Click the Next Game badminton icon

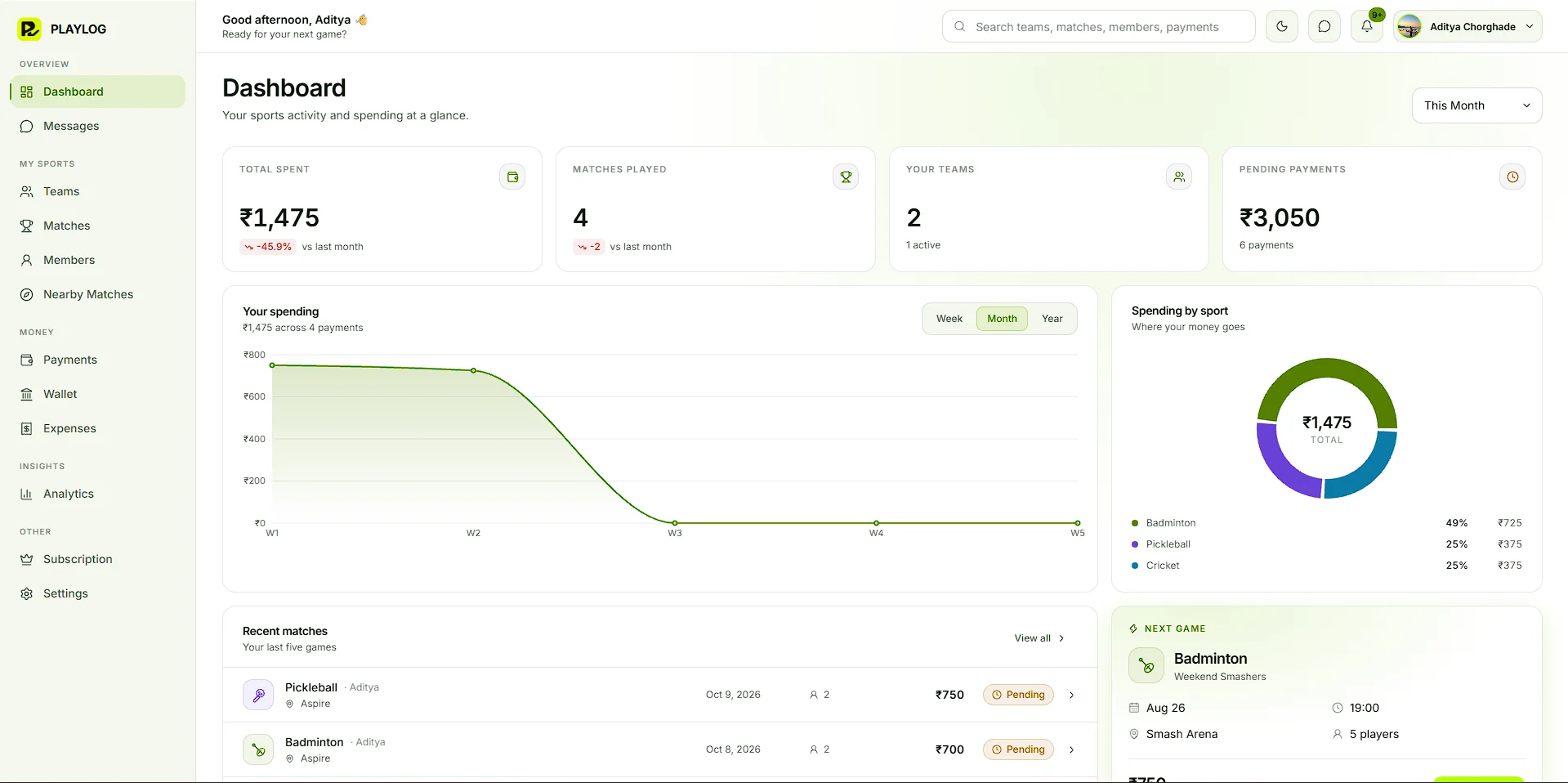pyautogui.click(x=1146, y=665)
